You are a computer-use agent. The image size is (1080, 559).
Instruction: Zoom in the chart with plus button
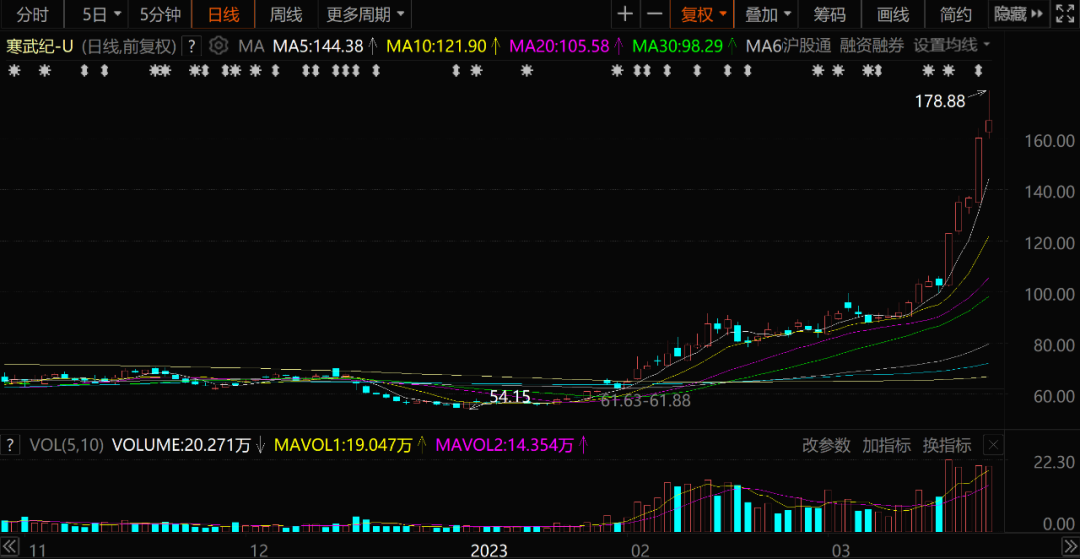[625, 14]
